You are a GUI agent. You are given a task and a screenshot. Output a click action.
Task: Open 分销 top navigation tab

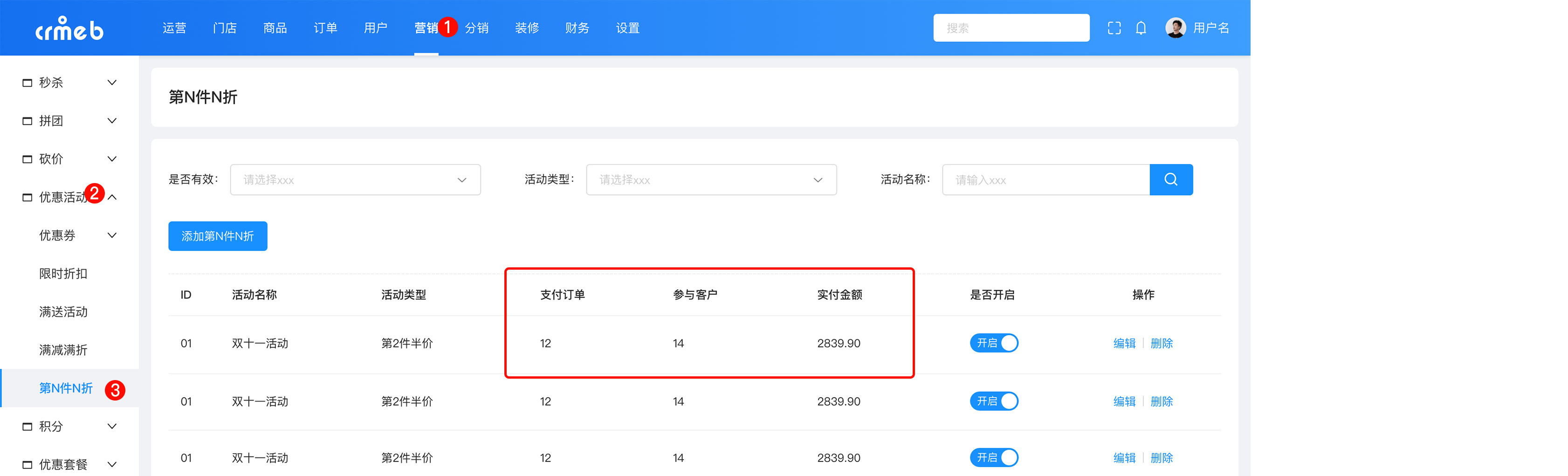(477, 28)
